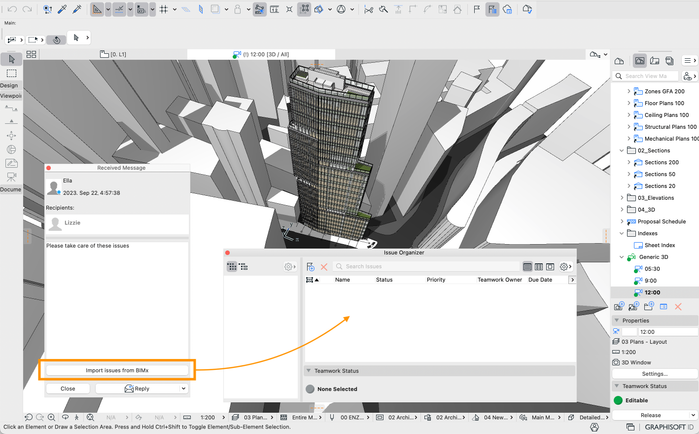Click Import issues from BIMx button
This screenshot has width=699, height=434.
117,370
